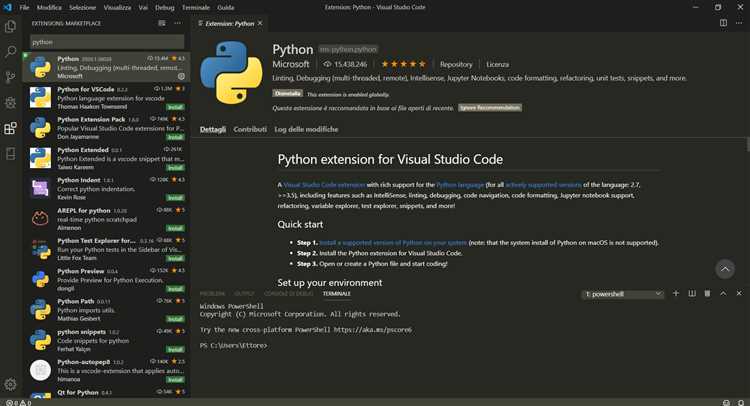Image resolution: width=750 pixels, height=406 pixels.
Task: Open the Terminale menu
Action: point(196,7)
